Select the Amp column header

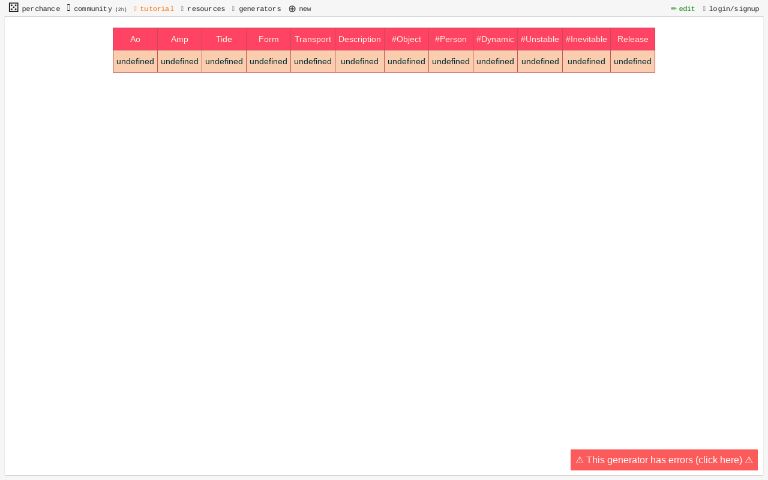[x=179, y=39]
